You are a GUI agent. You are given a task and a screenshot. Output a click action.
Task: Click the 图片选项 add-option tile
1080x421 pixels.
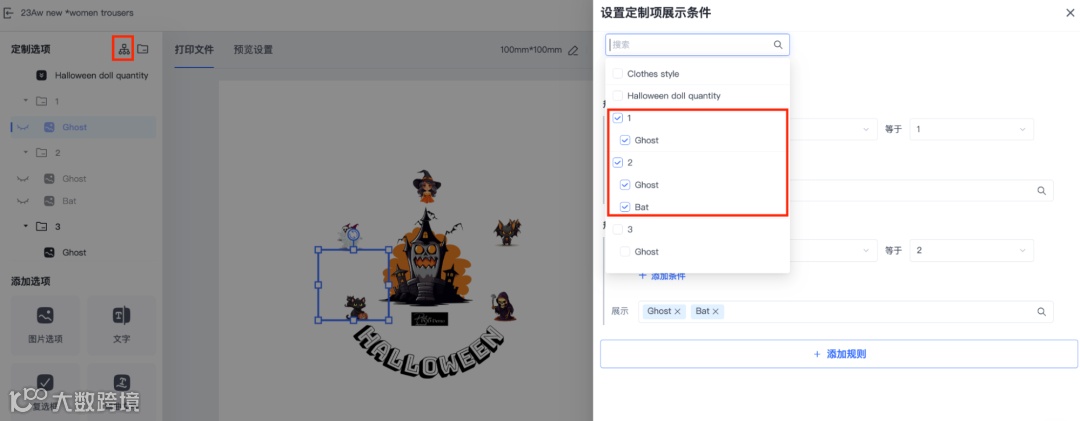[x=45, y=325]
